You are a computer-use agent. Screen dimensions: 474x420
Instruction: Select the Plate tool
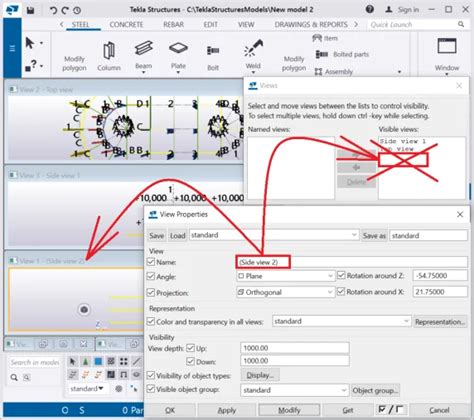coord(178,55)
